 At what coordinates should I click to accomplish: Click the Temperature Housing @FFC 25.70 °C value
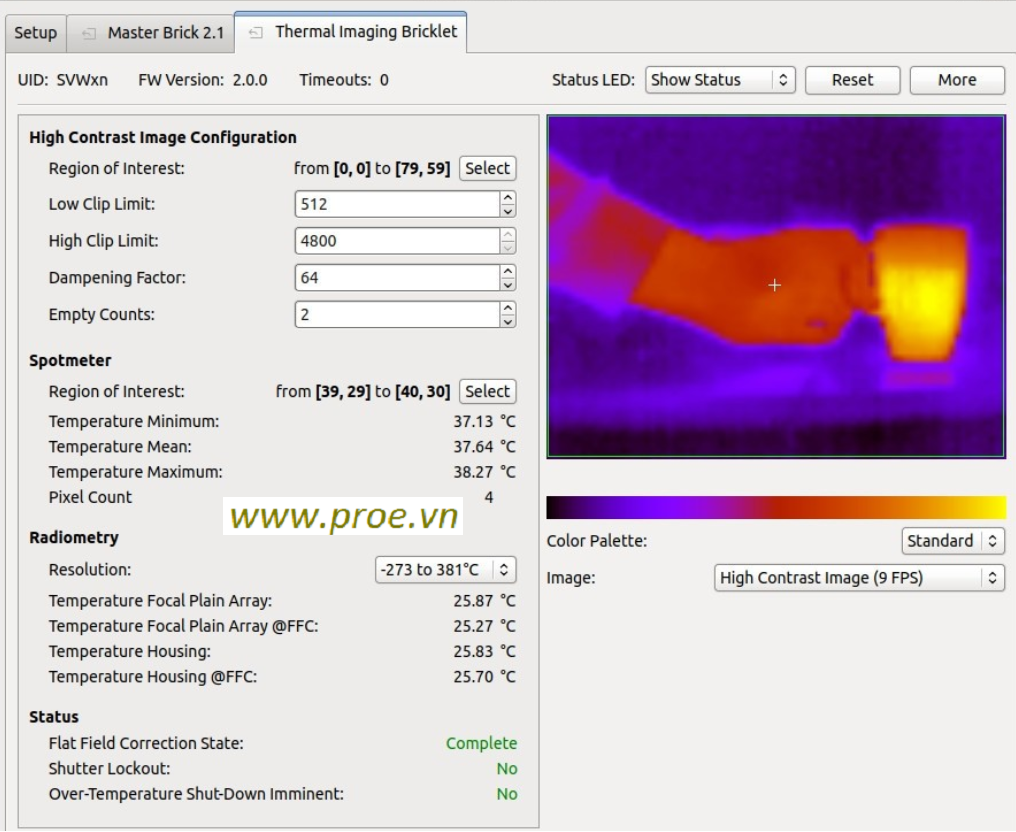click(x=484, y=676)
